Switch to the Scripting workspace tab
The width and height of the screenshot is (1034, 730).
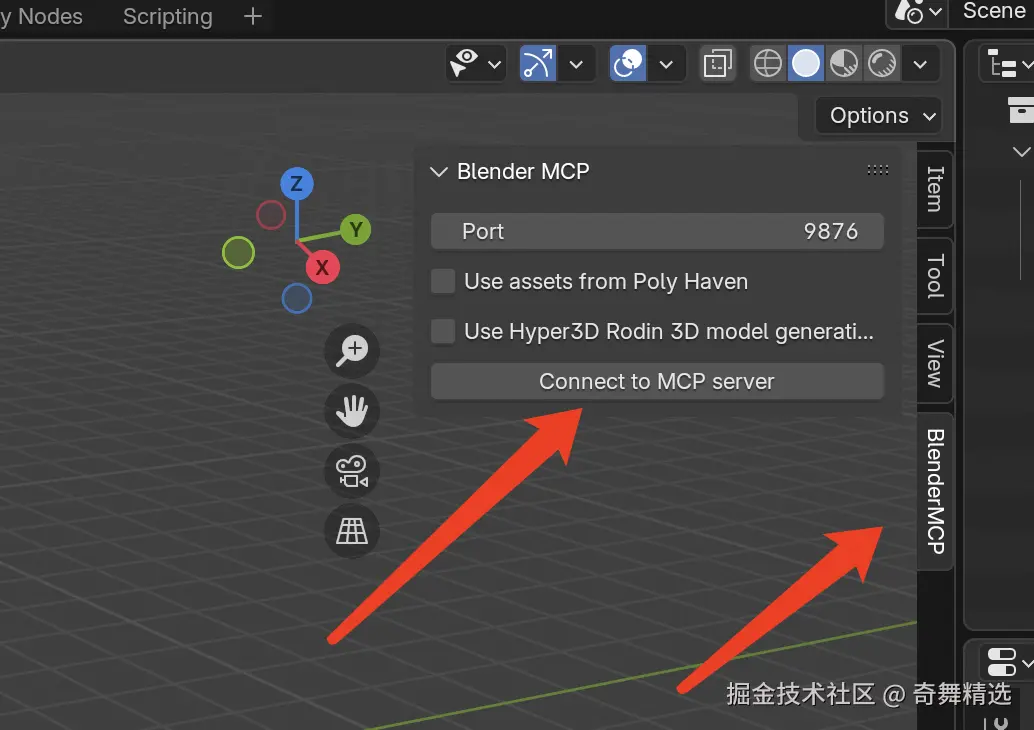tap(167, 16)
